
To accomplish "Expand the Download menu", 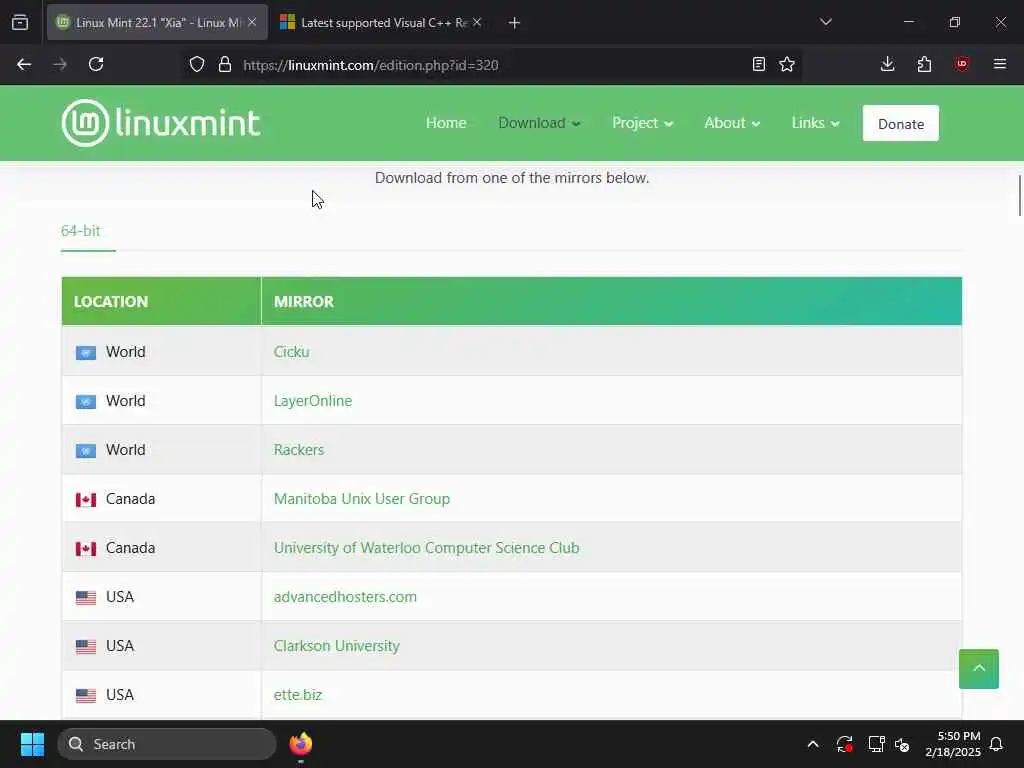I will [x=539, y=123].
